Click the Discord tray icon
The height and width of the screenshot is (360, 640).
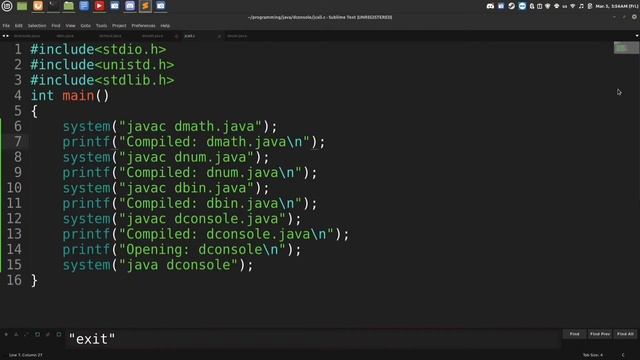click(490, 6)
